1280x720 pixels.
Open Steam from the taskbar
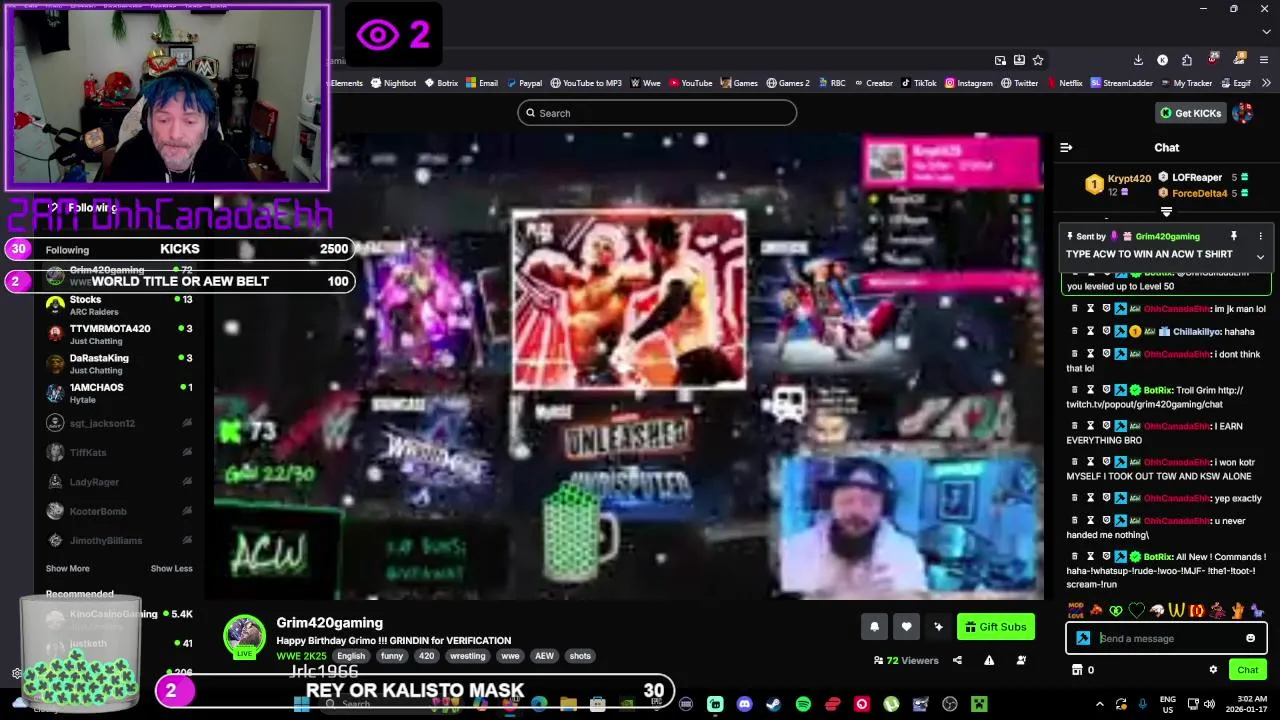(x=774, y=705)
